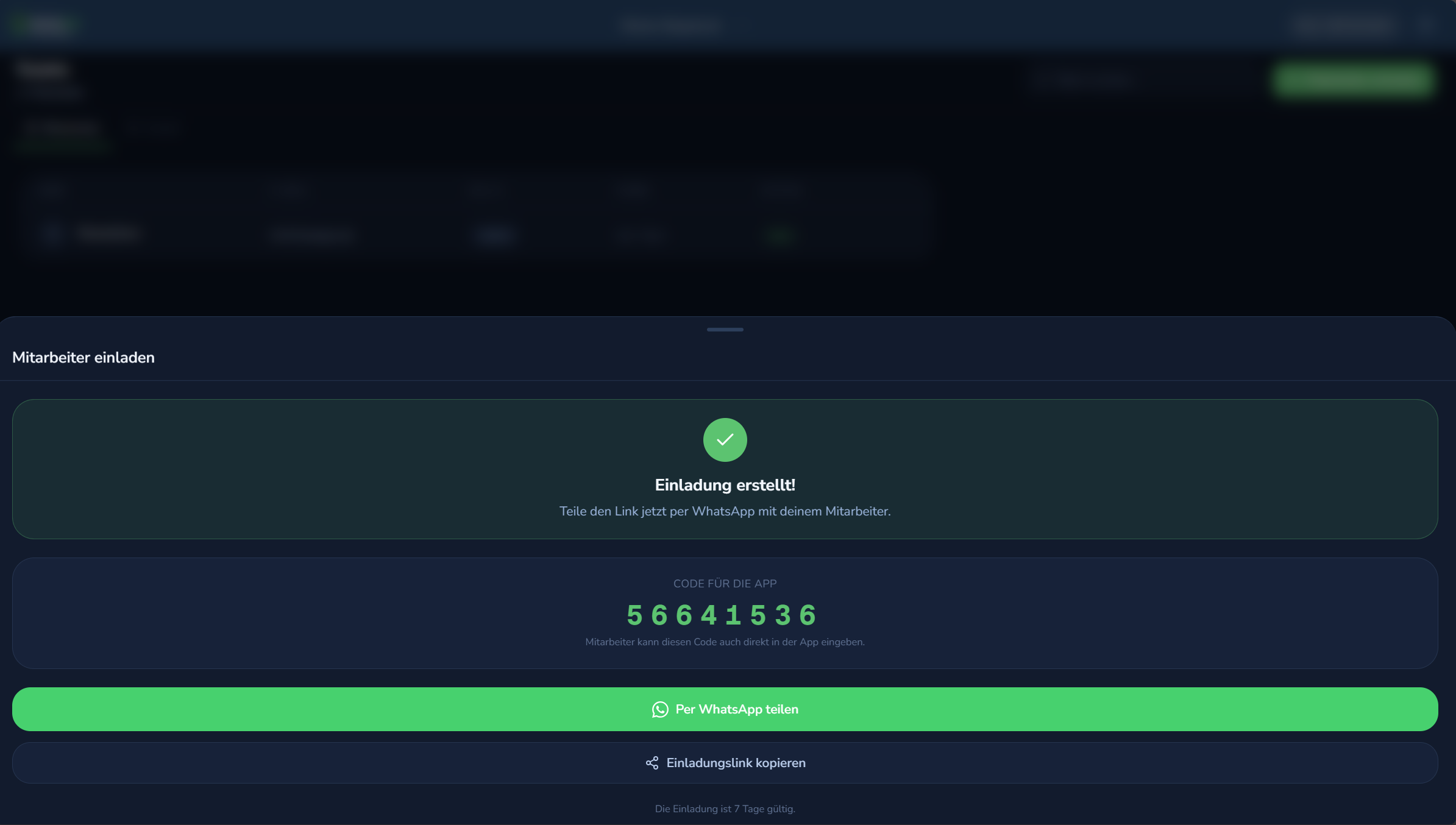Select the app code 56641536

point(722,615)
